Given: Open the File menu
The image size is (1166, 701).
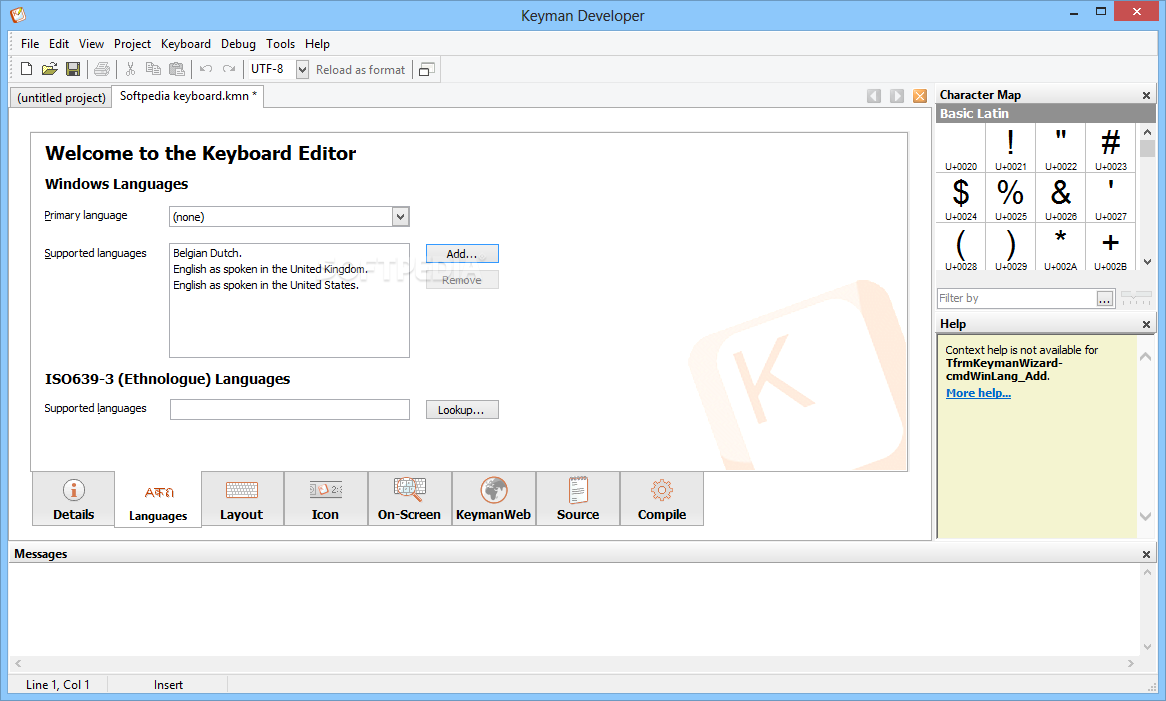Looking at the screenshot, I should pyautogui.click(x=30, y=44).
